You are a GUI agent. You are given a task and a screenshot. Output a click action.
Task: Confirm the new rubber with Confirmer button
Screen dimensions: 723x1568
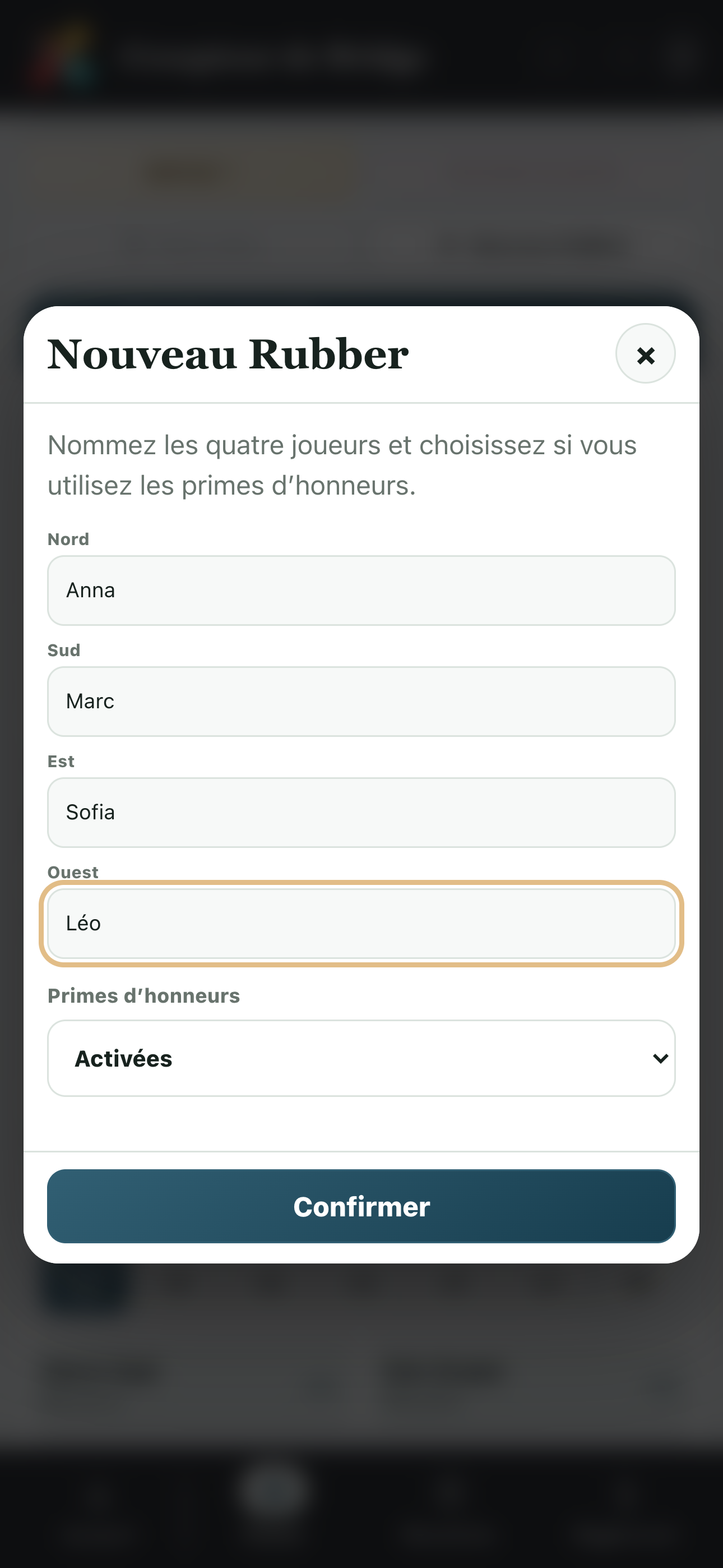[361, 1206]
